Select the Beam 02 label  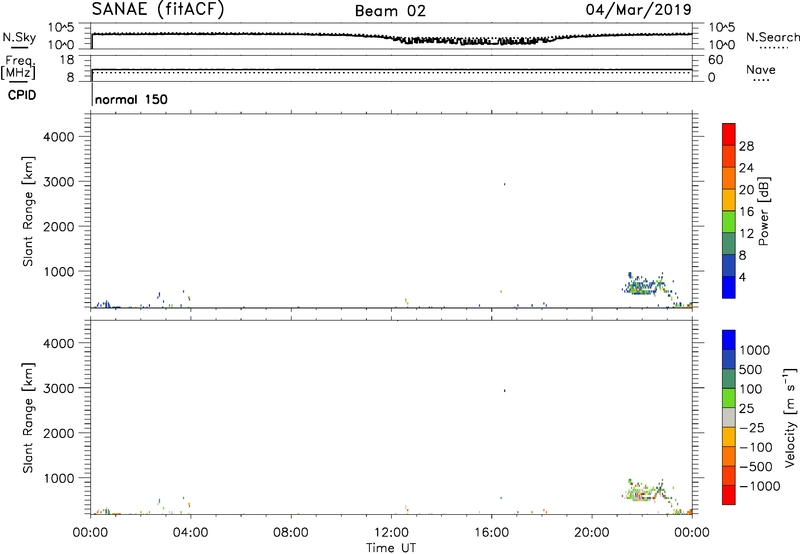390,11
